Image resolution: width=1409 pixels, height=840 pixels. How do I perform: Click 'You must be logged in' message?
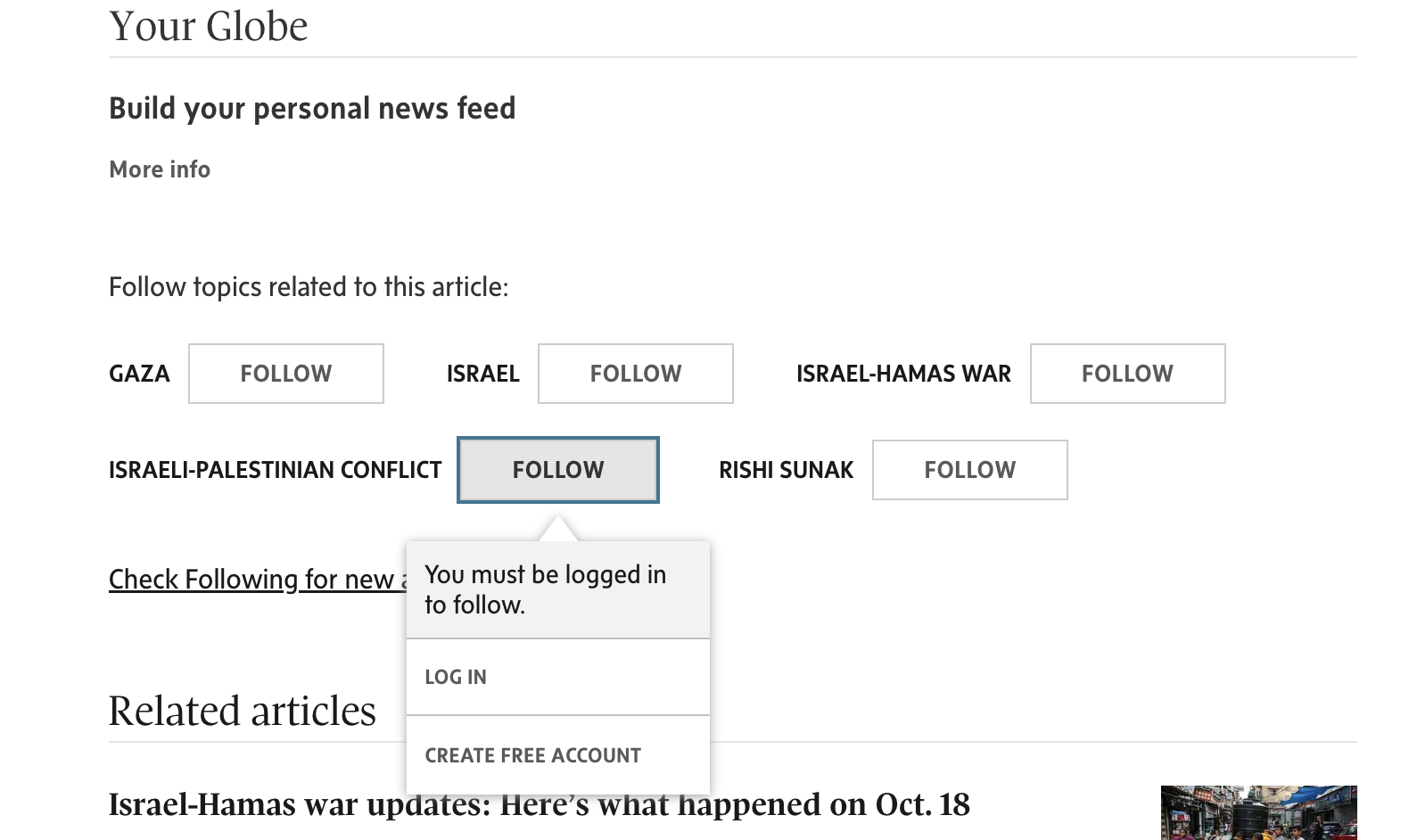[x=546, y=589]
